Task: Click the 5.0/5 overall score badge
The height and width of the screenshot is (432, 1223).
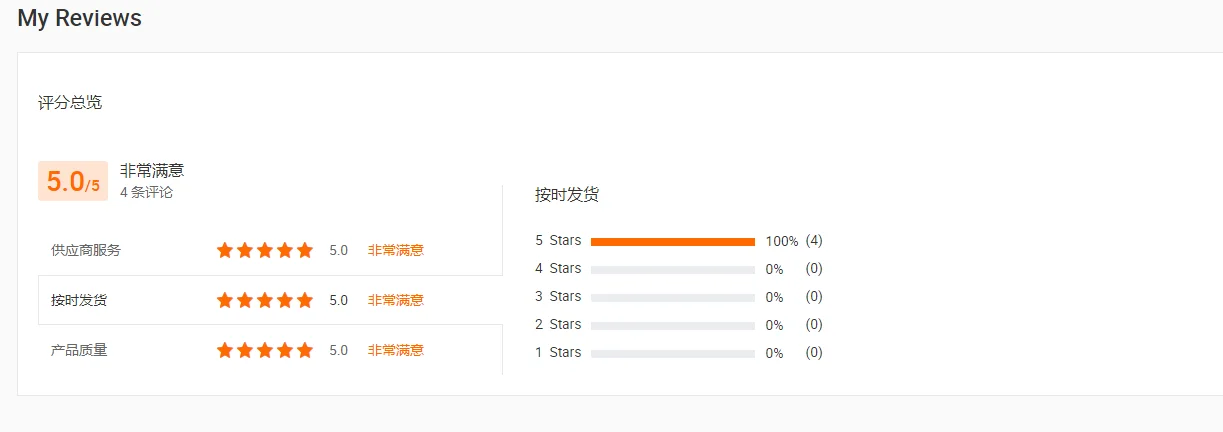Action: (73, 182)
